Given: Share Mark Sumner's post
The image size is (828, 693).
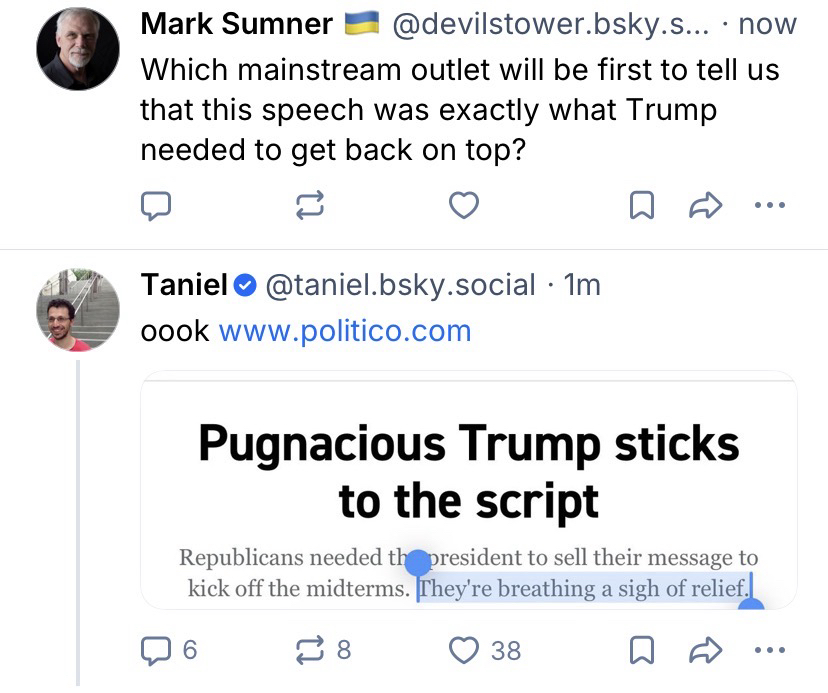Looking at the screenshot, I should click(706, 206).
